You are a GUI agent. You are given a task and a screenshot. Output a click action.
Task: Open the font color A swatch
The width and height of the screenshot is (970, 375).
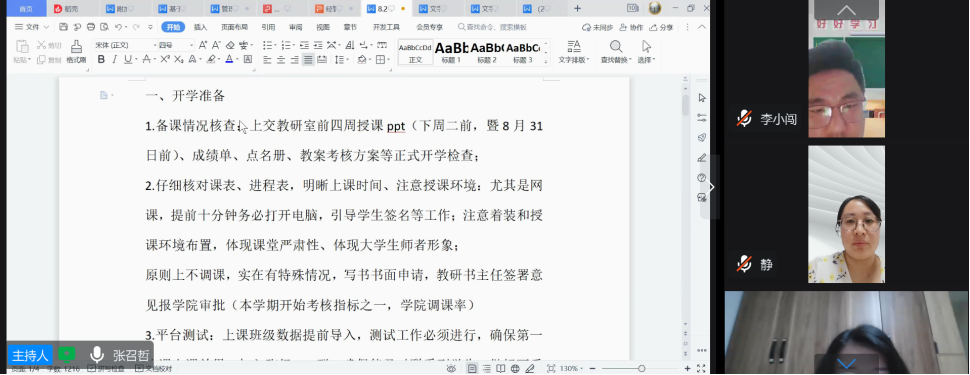[x=229, y=59]
